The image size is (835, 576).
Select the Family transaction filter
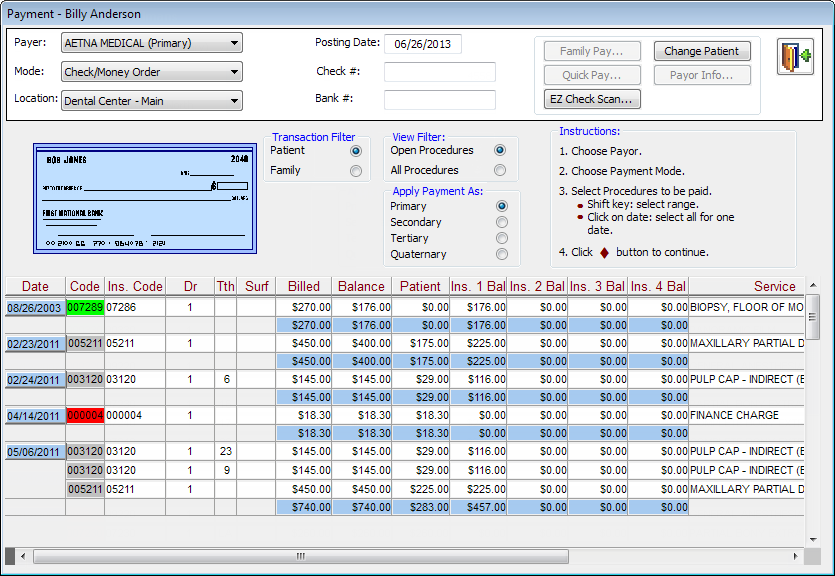click(x=356, y=171)
